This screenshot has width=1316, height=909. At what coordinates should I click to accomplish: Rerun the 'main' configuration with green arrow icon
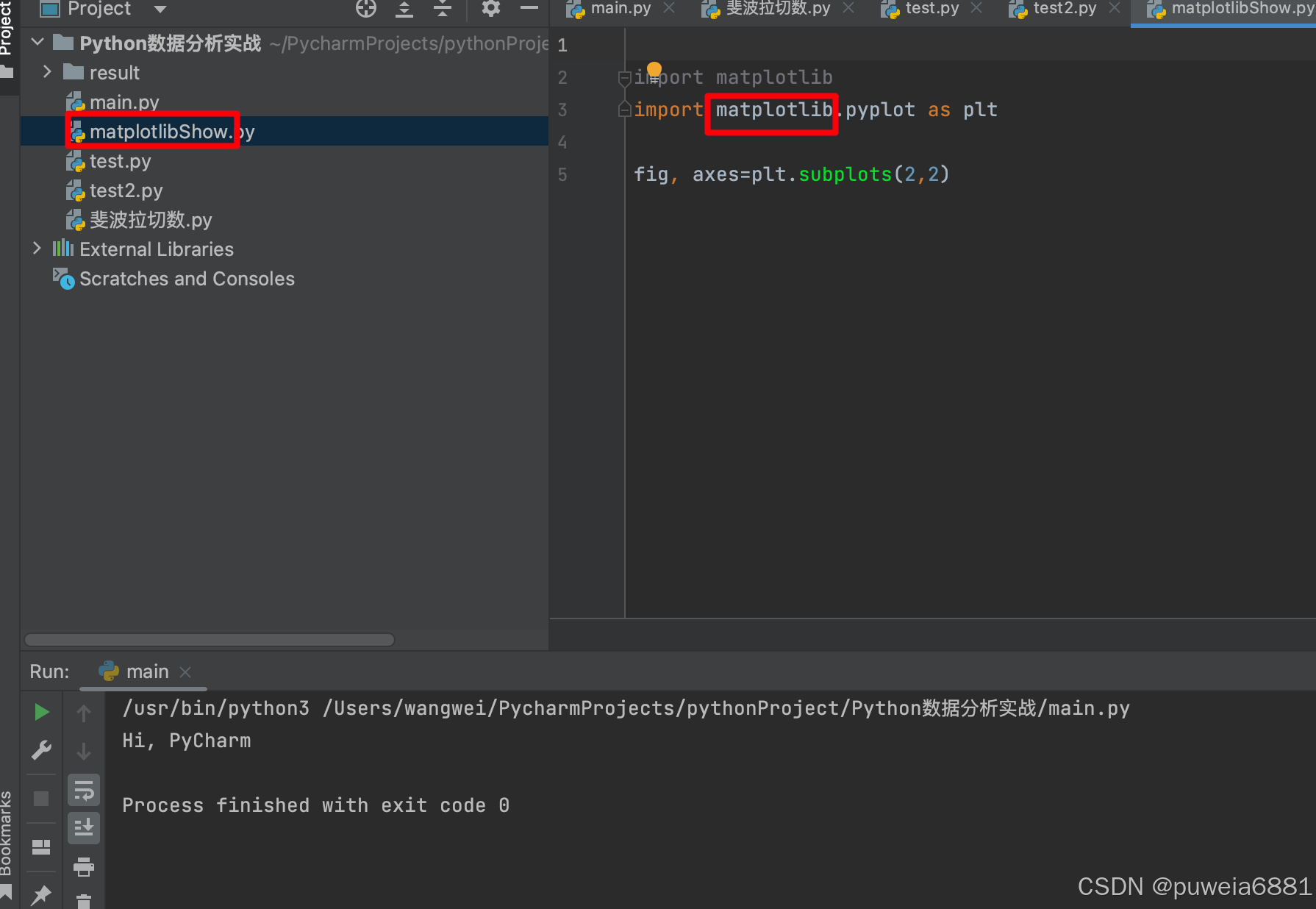[x=40, y=710]
